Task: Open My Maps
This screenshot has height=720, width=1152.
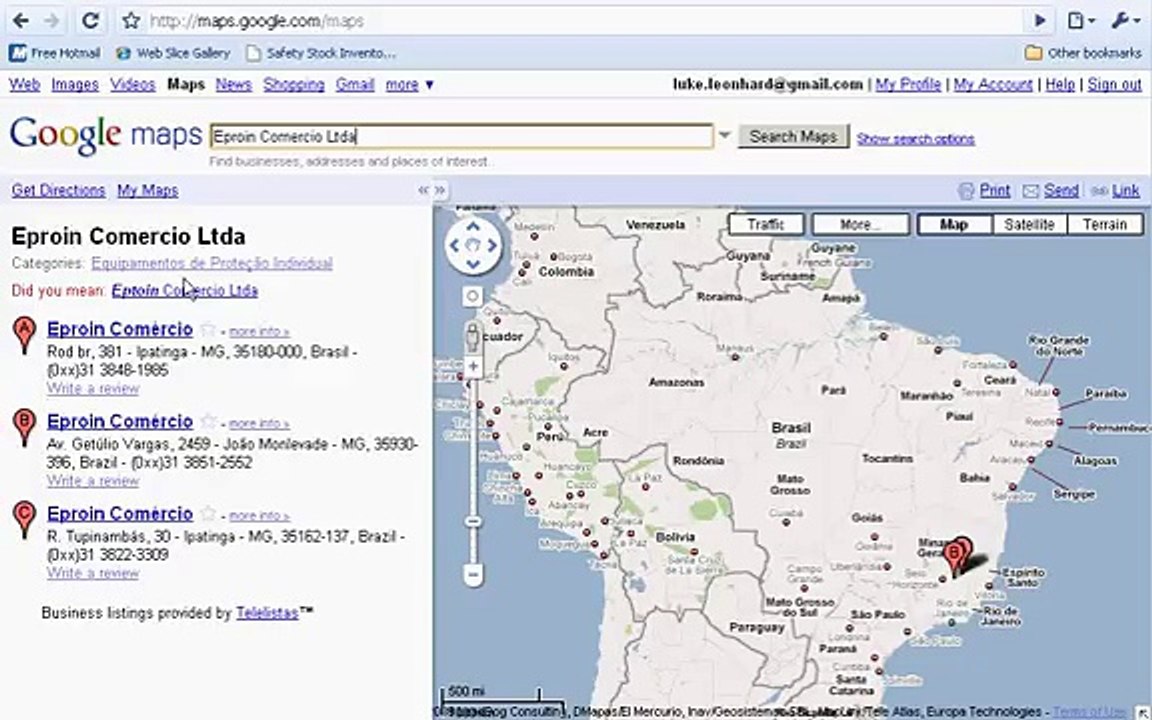Action: tap(148, 190)
